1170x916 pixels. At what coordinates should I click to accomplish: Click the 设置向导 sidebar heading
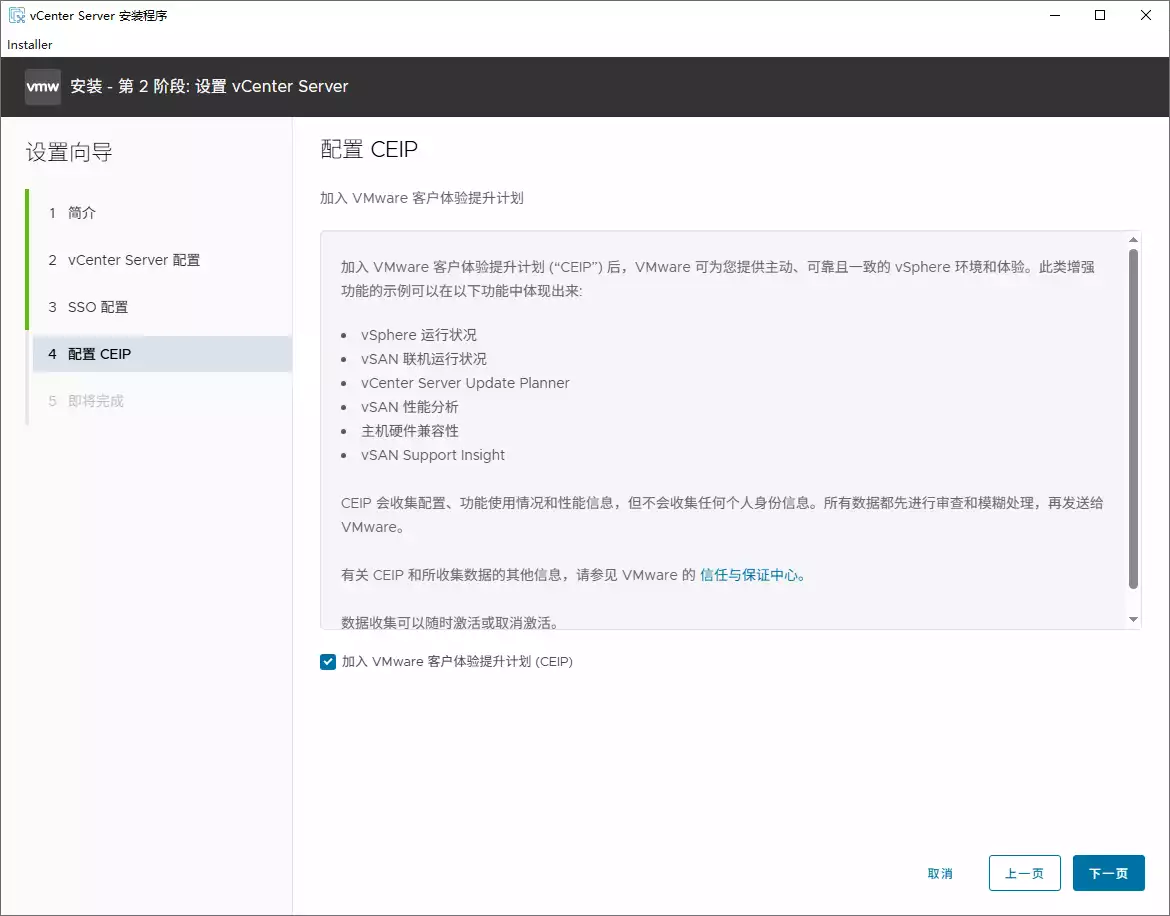point(69,152)
